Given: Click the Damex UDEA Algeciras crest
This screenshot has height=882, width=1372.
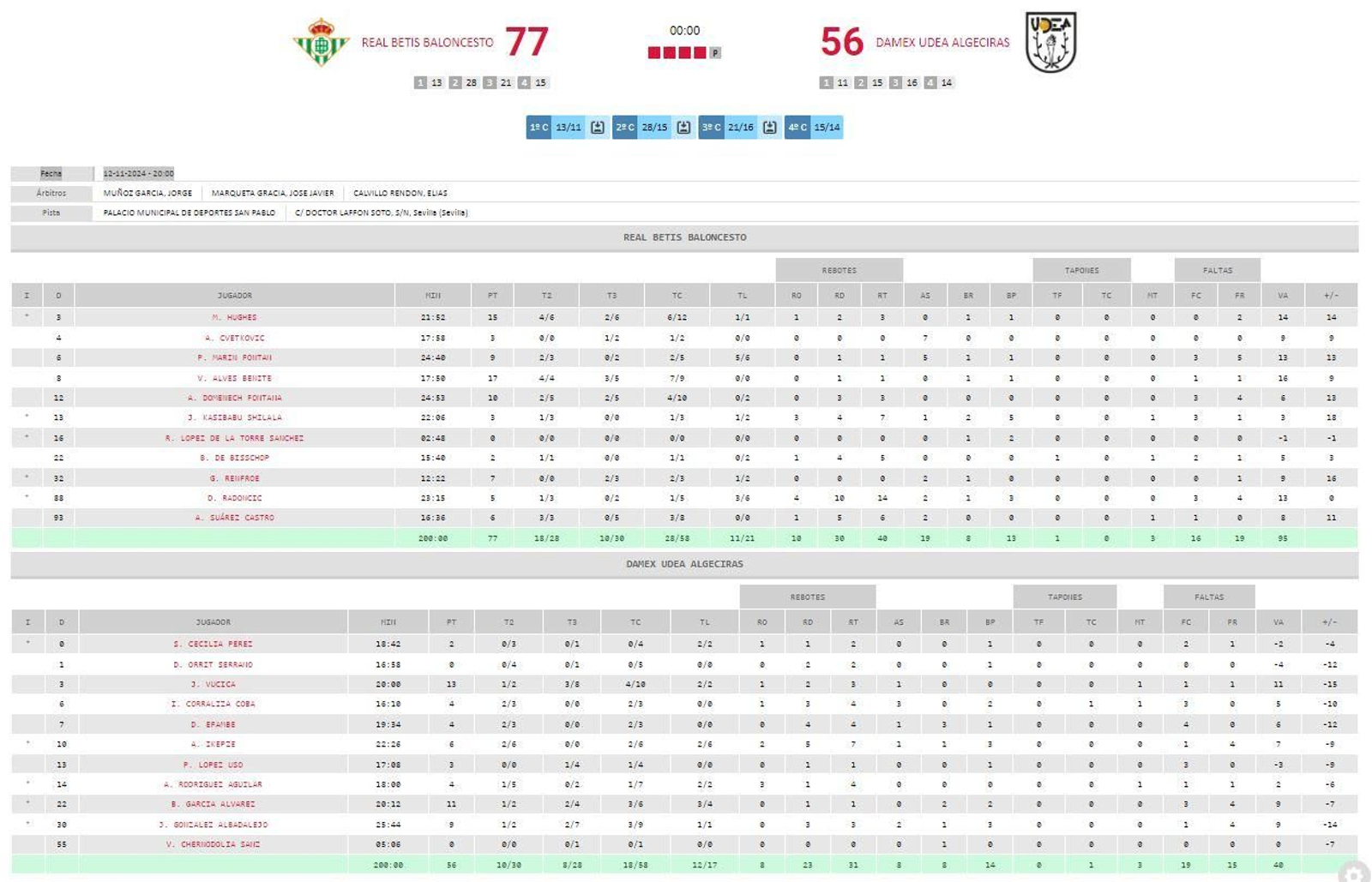Looking at the screenshot, I should coord(1050,42).
